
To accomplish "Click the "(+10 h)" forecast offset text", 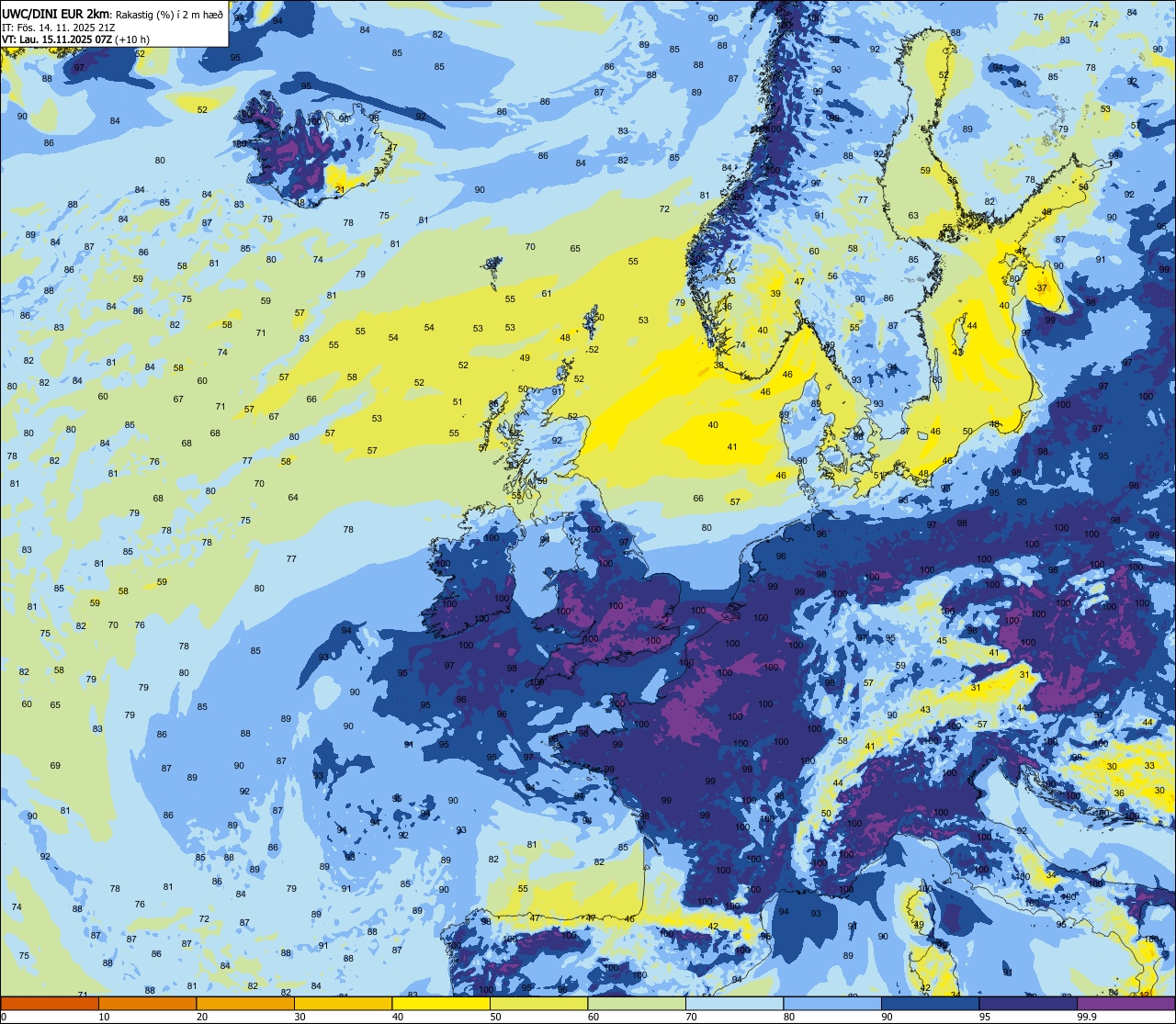I will click(x=134, y=39).
